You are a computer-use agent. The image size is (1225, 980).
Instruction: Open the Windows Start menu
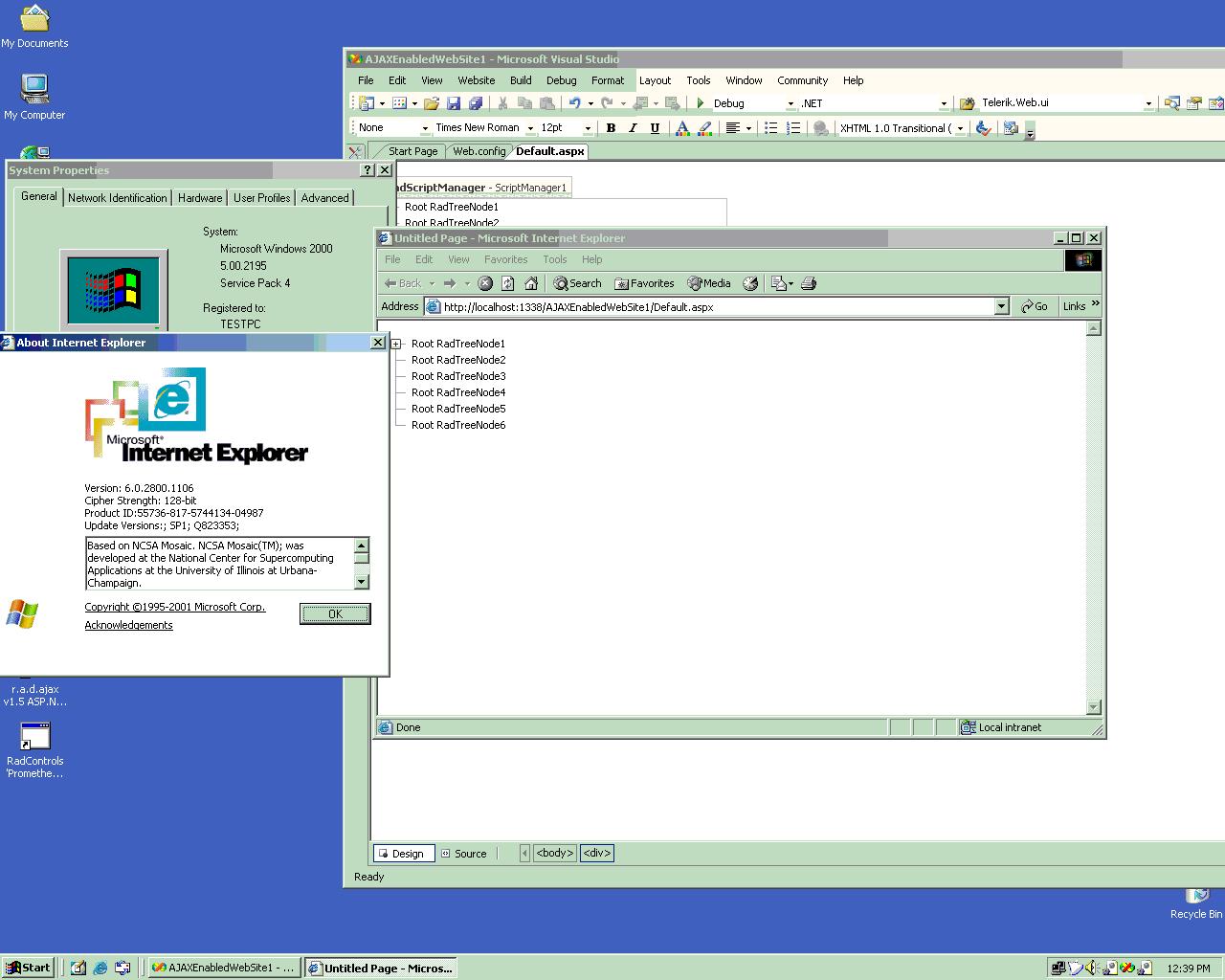[28, 968]
